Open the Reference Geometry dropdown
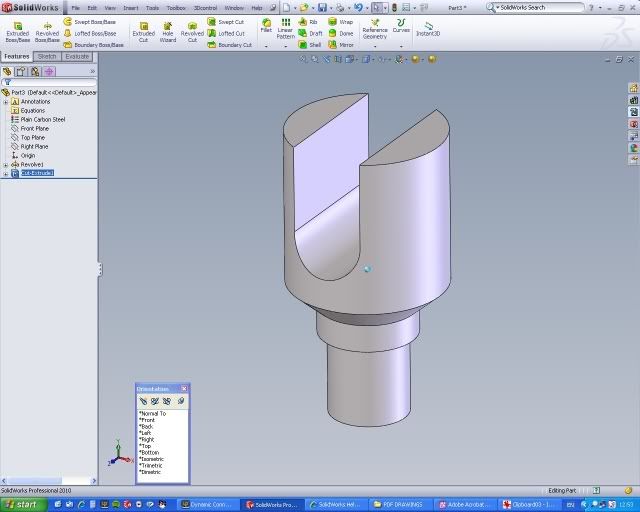This screenshot has height=512, width=640. coord(374,46)
